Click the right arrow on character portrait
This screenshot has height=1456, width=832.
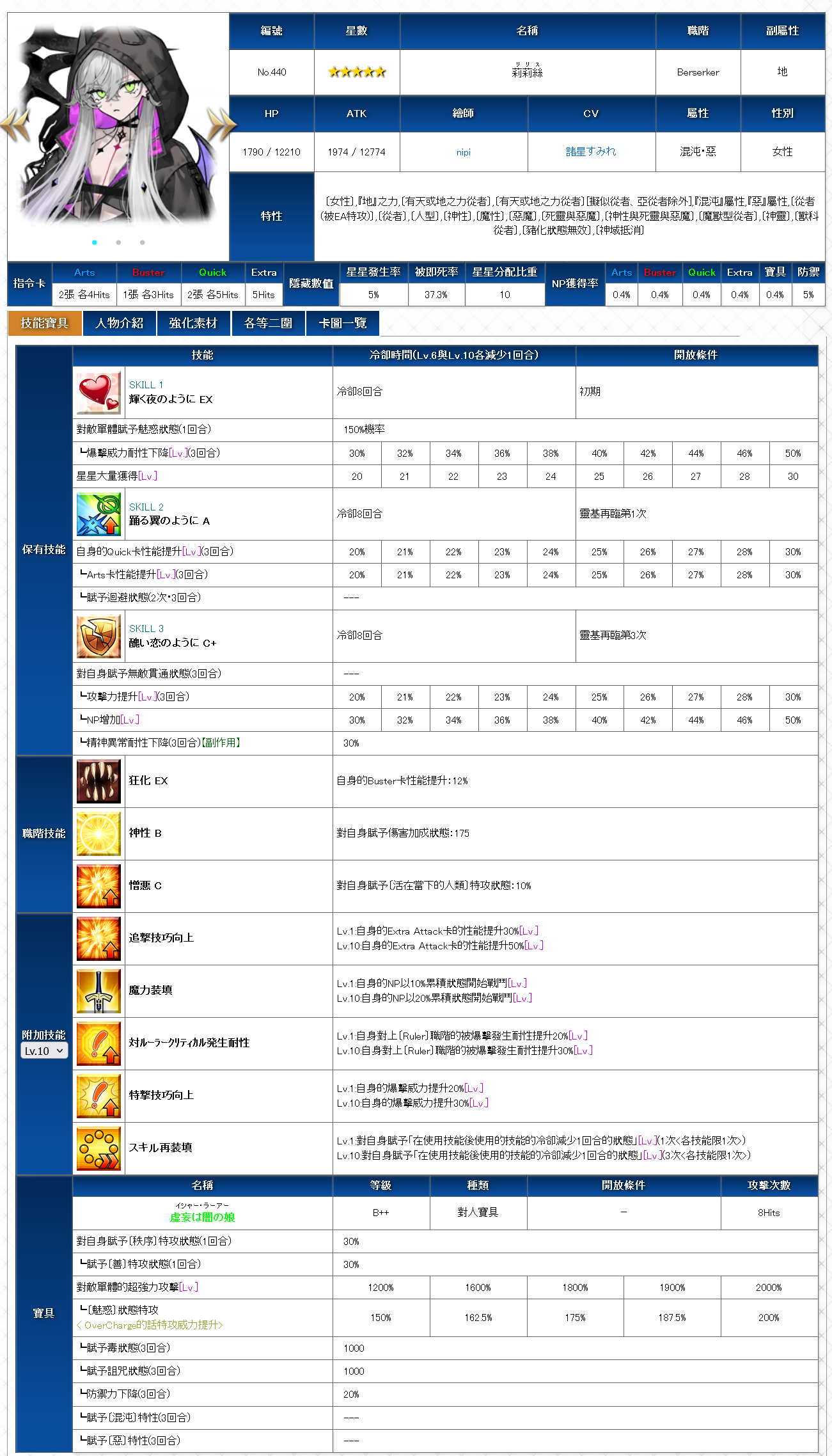click(x=222, y=124)
